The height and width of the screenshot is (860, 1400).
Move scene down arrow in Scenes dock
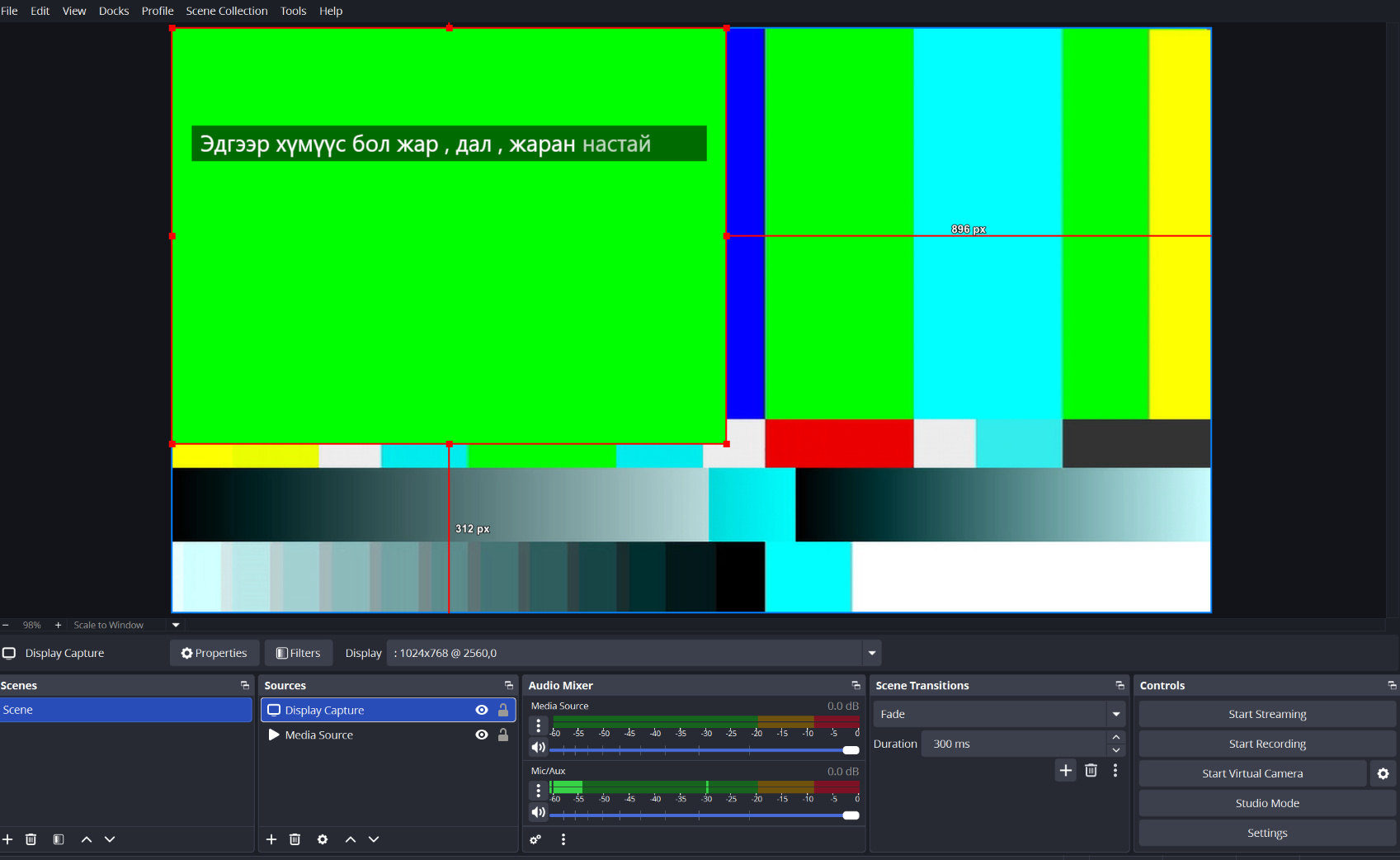(110, 839)
